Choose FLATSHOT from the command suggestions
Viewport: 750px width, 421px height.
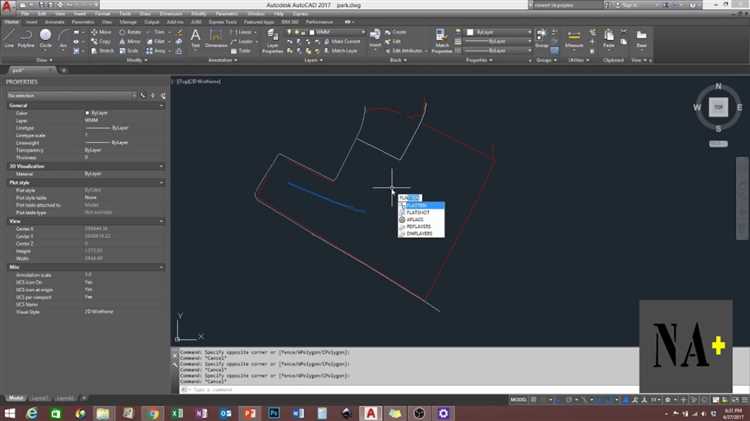pos(421,212)
